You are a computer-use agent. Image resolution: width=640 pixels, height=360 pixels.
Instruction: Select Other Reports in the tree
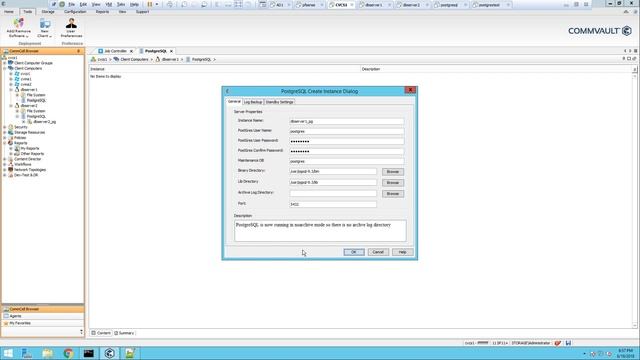point(32,154)
